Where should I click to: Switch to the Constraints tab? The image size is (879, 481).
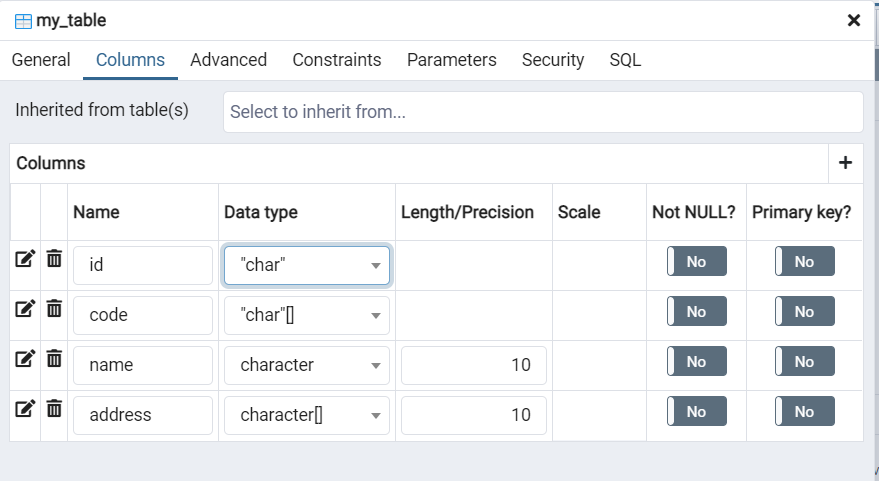click(337, 60)
